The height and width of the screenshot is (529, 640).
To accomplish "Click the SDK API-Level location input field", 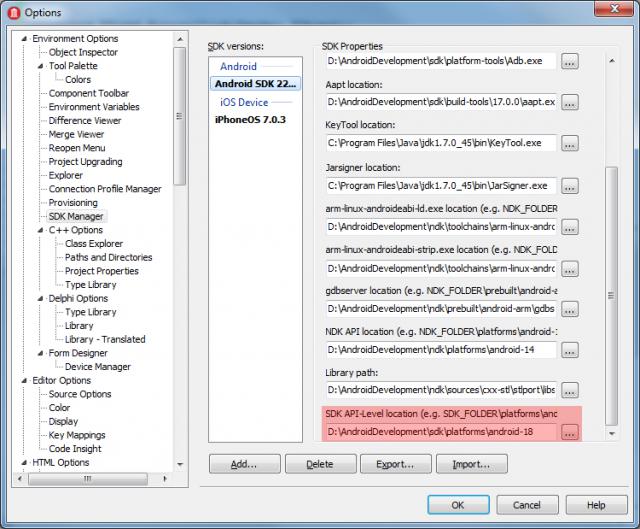I will pos(441,432).
